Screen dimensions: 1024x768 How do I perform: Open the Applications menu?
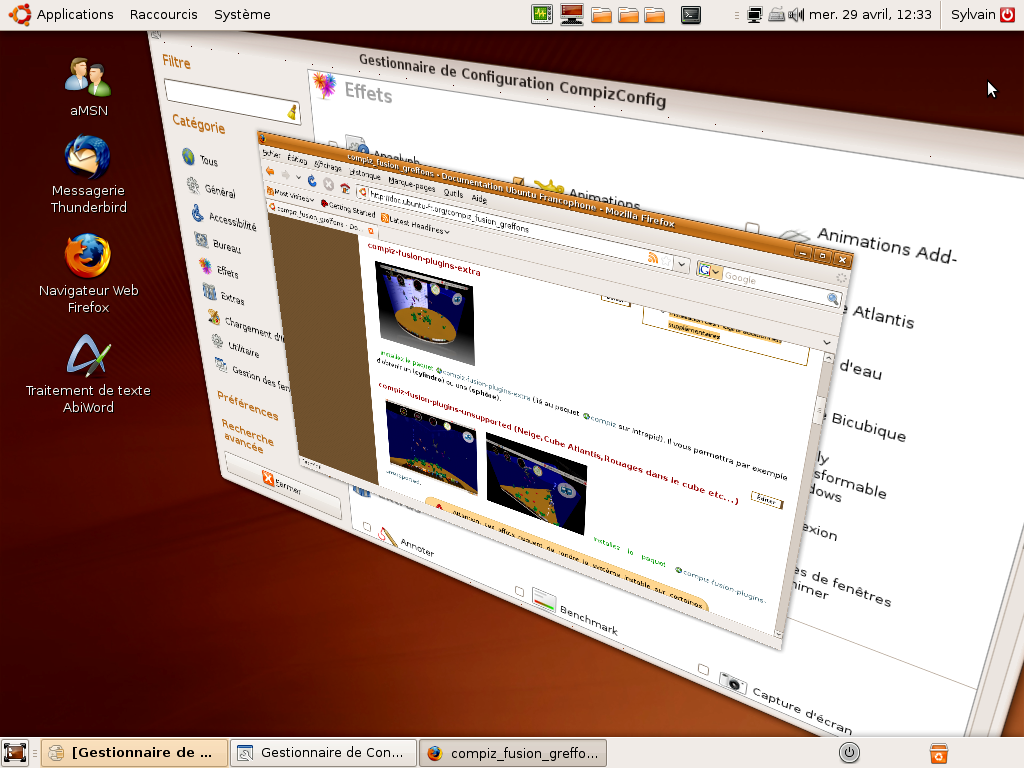point(65,14)
